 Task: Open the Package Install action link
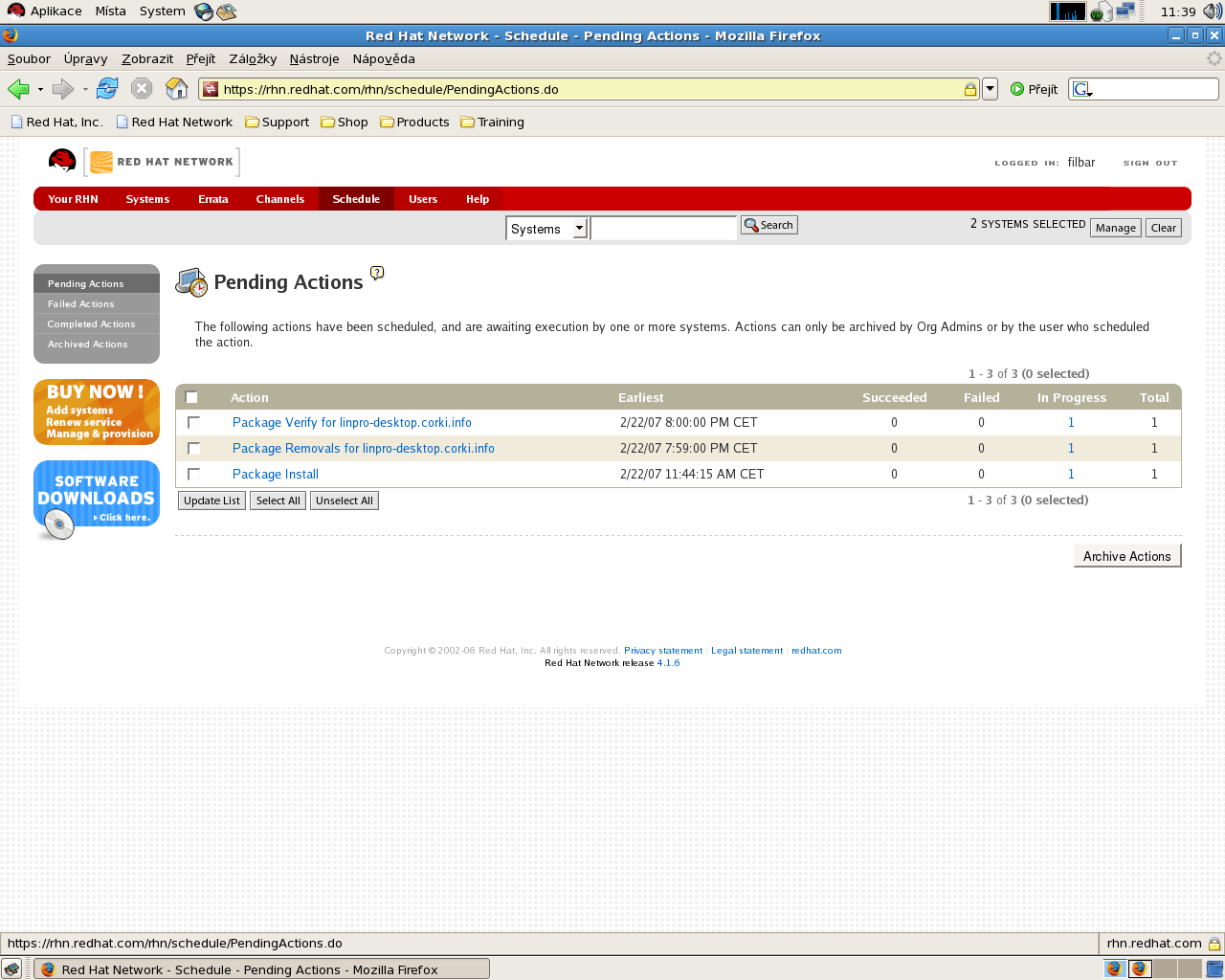276,474
